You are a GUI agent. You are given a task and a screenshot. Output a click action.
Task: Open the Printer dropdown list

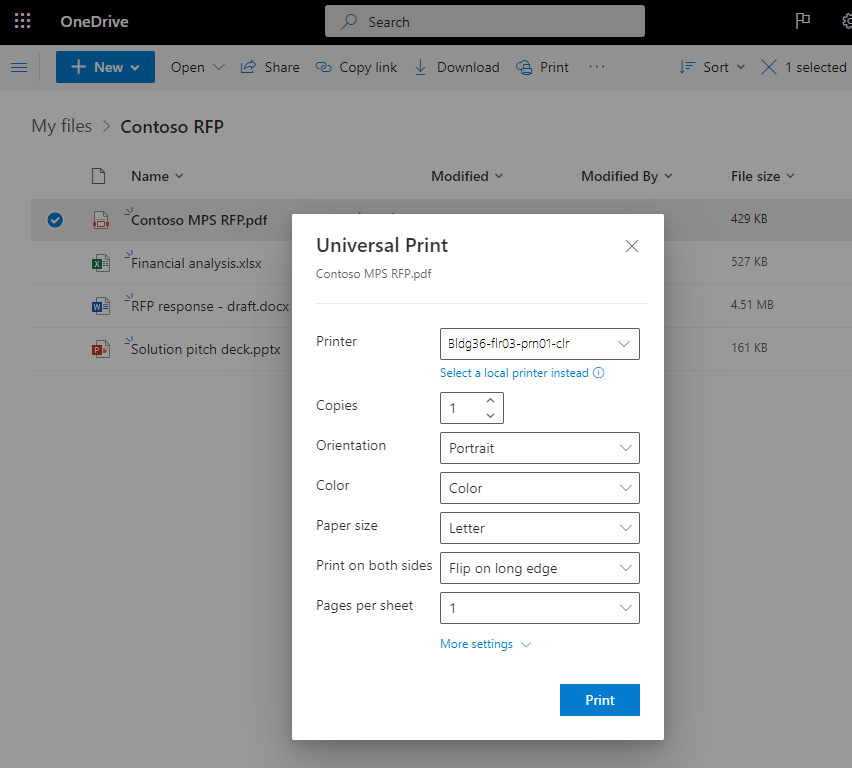[x=539, y=344]
